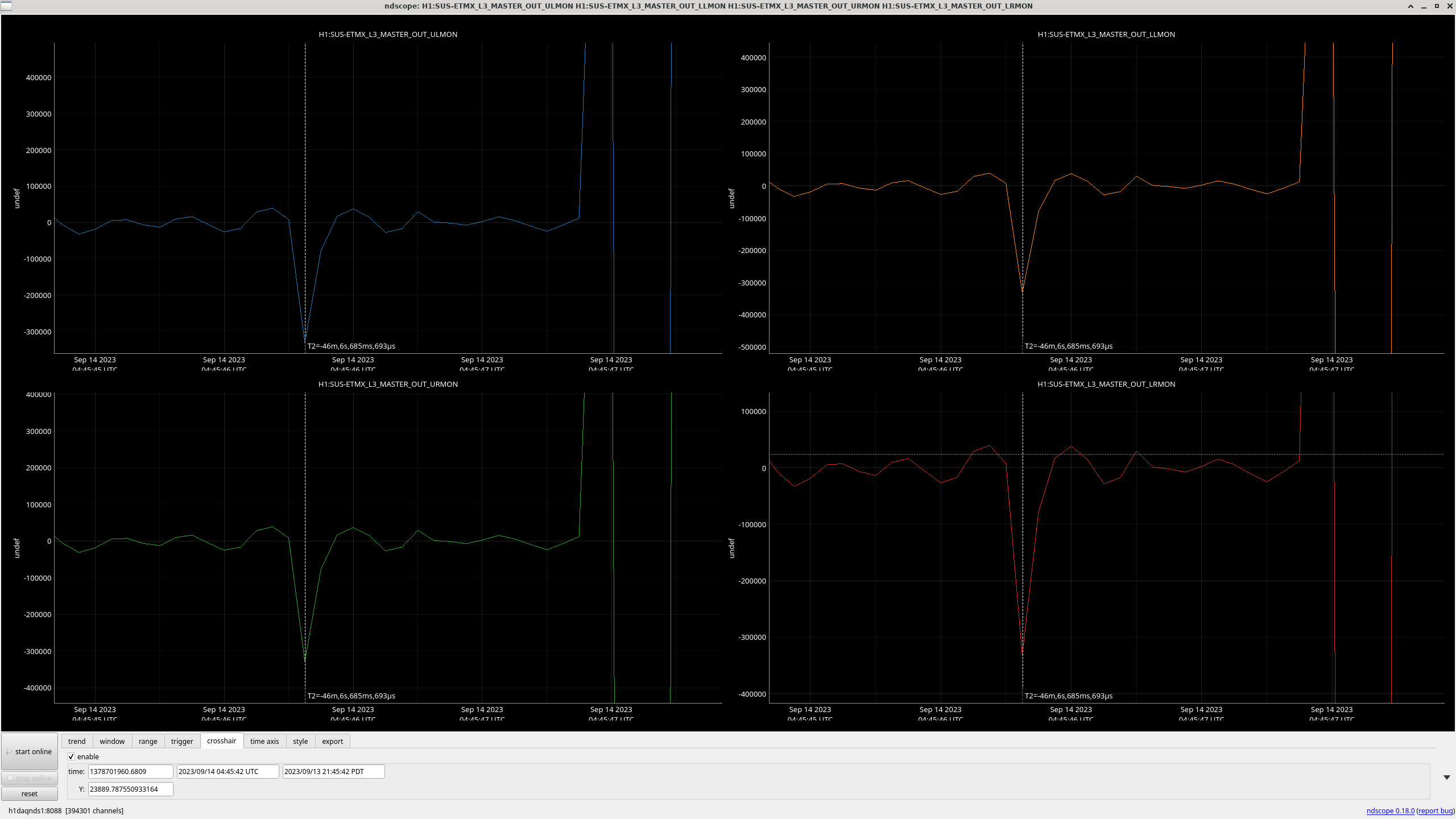Open the range tab
This screenshot has height=819, width=1456.
pyautogui.click(x=148, y=741)
